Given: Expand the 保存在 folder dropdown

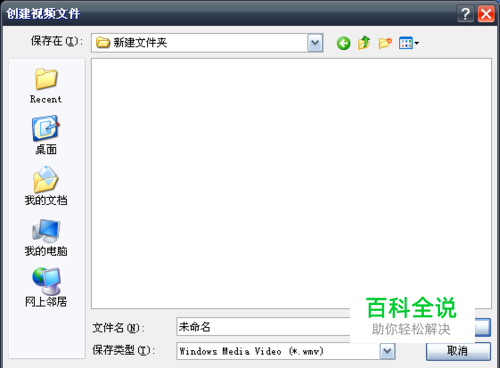Looking at the screenshot, I should click(x=315, y=43).
